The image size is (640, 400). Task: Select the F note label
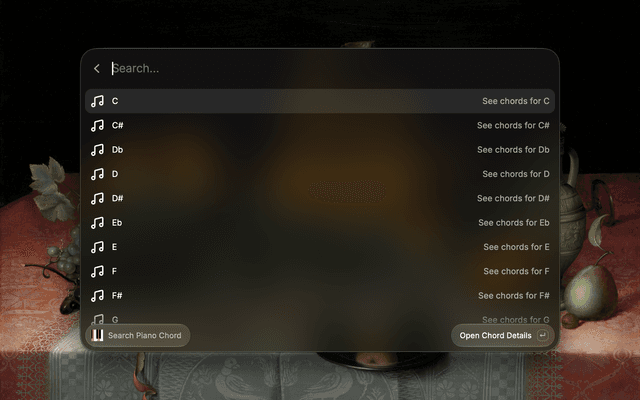tap(114, 271)
